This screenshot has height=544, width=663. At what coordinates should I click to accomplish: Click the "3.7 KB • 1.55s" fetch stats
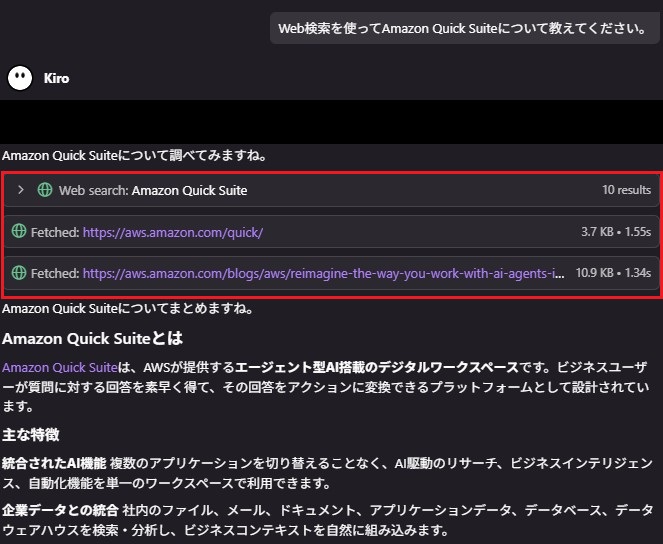(x=616, y=232)
